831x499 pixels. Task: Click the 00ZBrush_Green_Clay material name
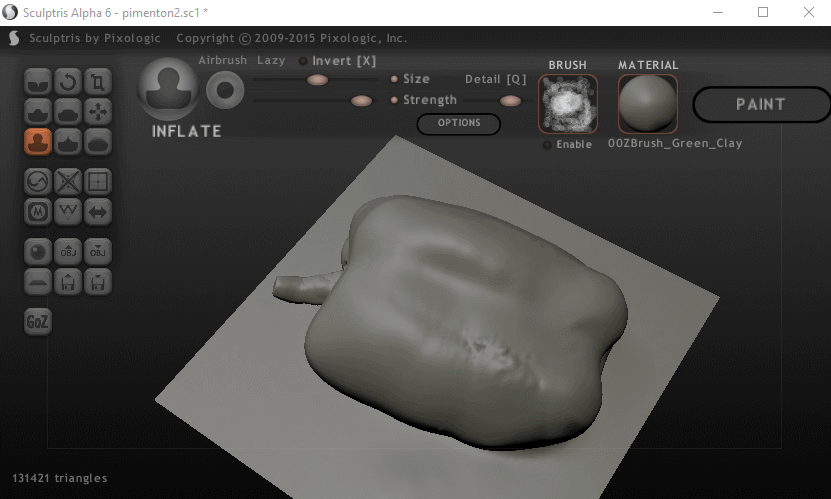pyautogui.click(x=675, y=144)
